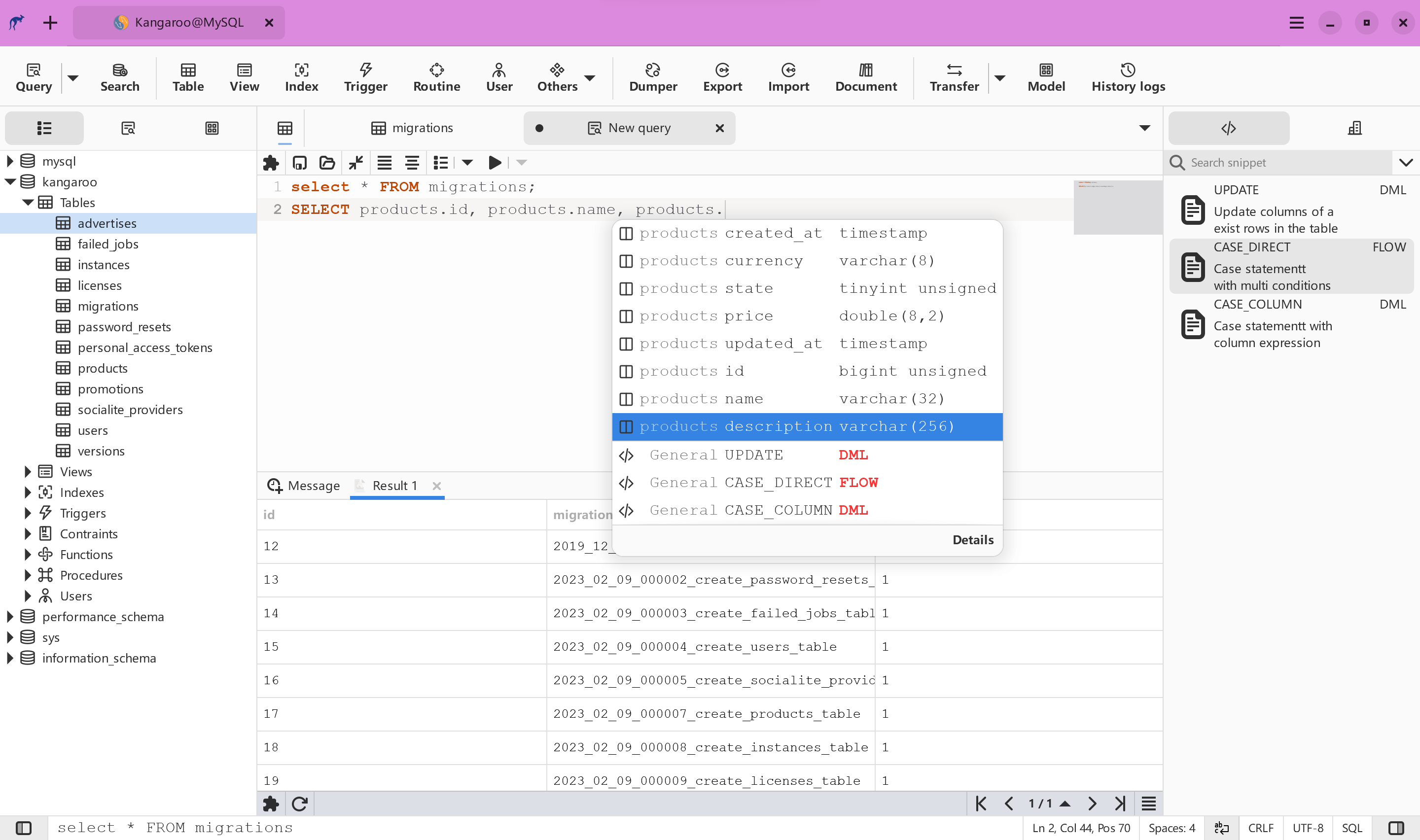Create a new Routine
Screen dimensions: 1420x840
pyautogui.click(x=435, y=77)
